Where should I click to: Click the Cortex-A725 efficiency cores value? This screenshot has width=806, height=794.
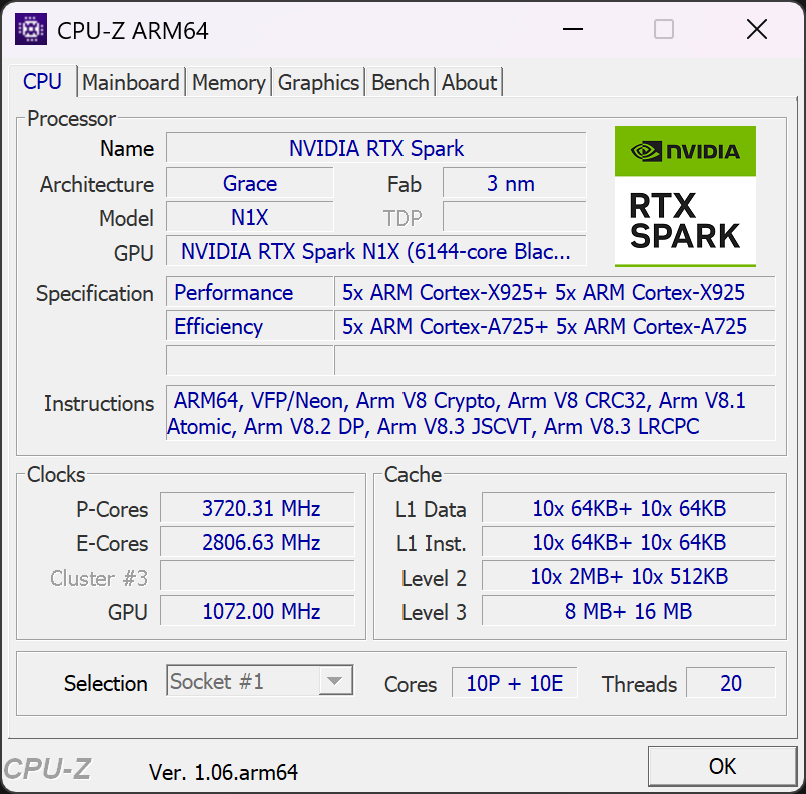coord(555,326)
